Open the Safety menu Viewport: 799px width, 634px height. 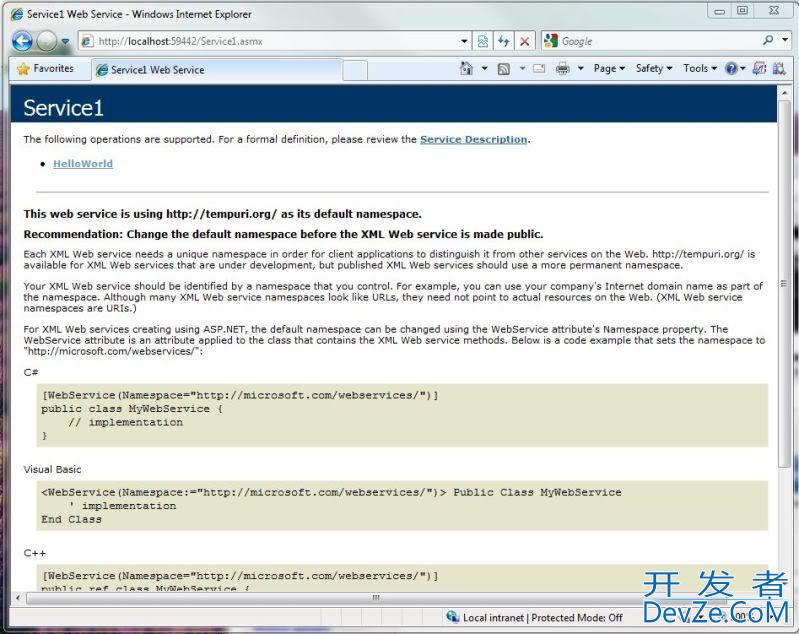point(654,68)
